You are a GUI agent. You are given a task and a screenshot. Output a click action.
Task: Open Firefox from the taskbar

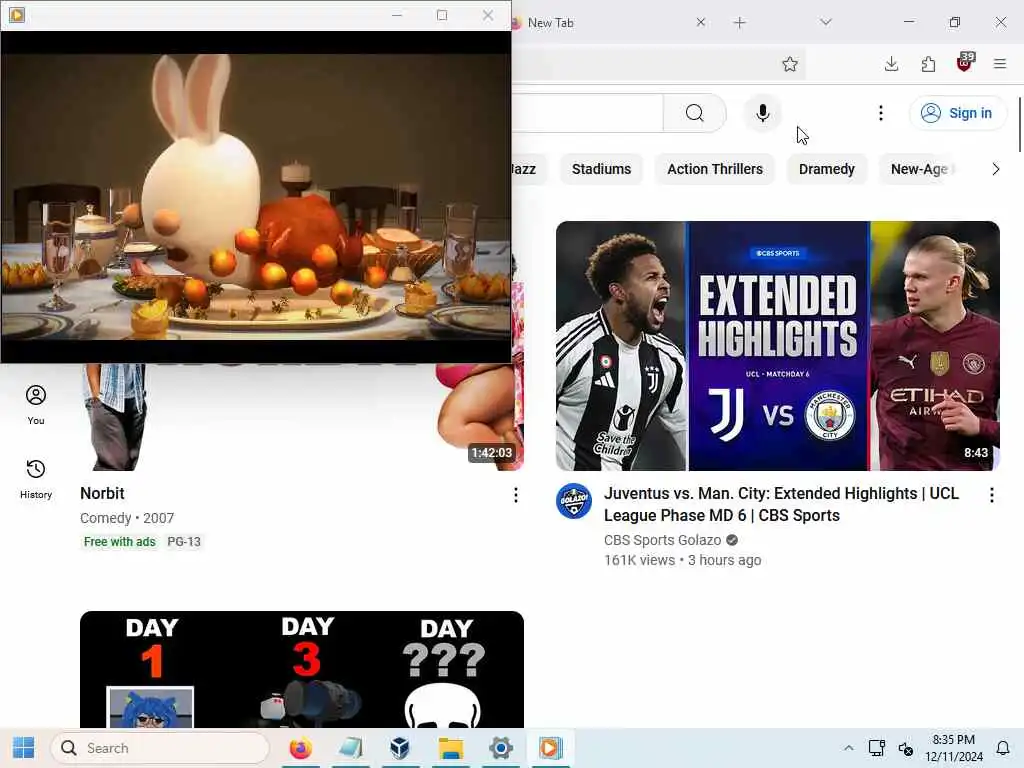[300, 748]
